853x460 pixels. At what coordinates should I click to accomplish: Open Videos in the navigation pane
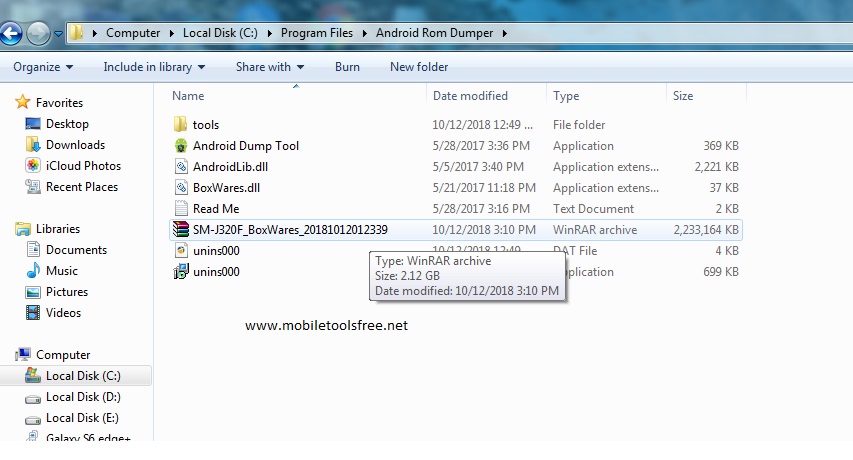tap(63, 313)
